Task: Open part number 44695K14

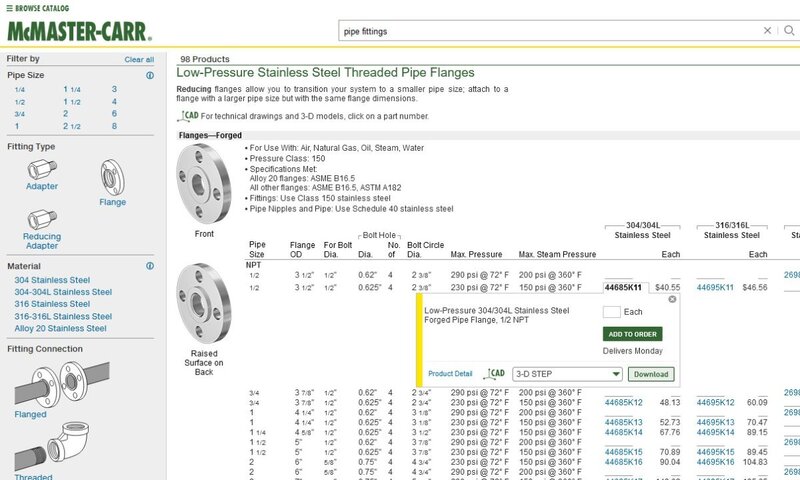Action: pyautogui.click(x=715, y=432)
